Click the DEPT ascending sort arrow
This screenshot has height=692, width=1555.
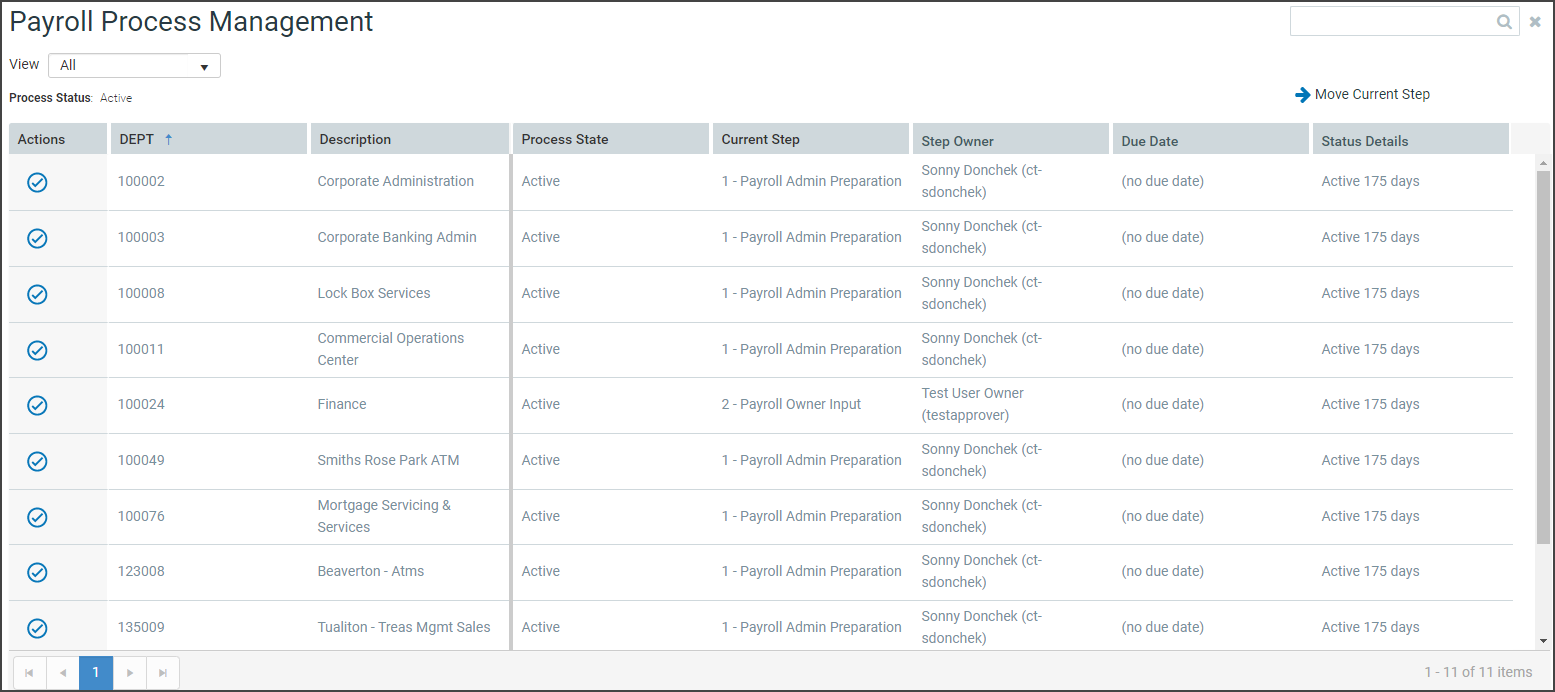pyautogui.click(x=168, y=139)
